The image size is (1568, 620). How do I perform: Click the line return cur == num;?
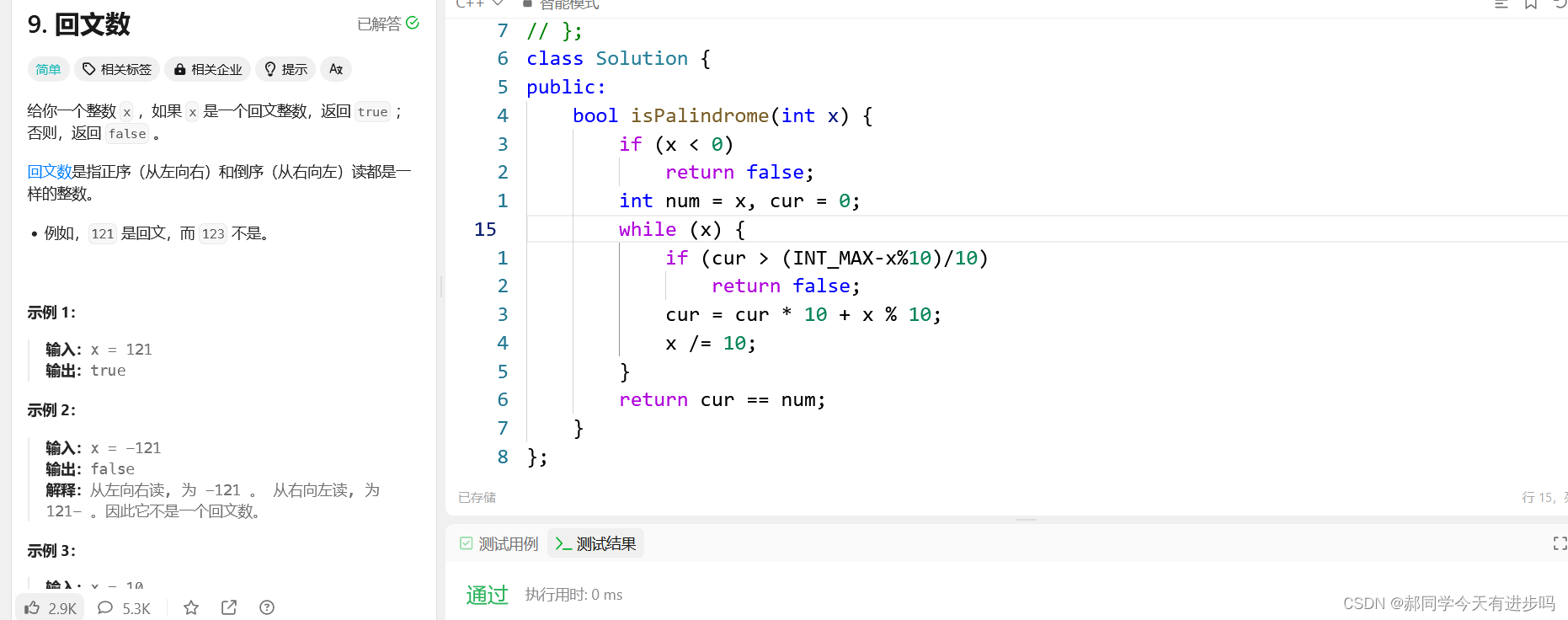(723, 400)
